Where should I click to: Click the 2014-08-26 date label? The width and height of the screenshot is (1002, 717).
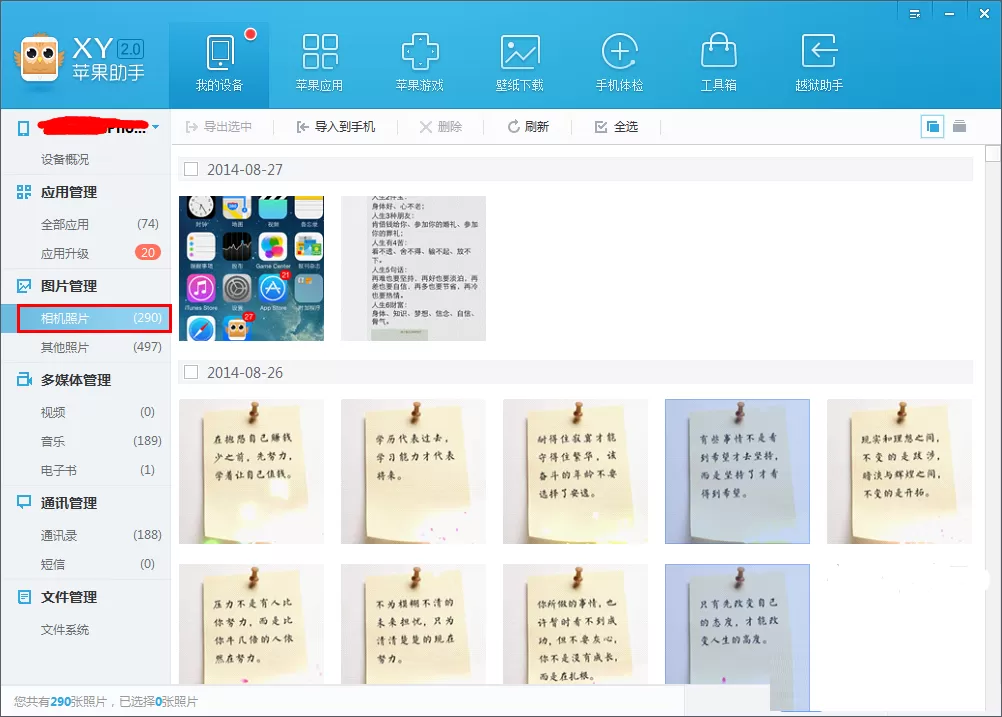(x=245, y=373)
